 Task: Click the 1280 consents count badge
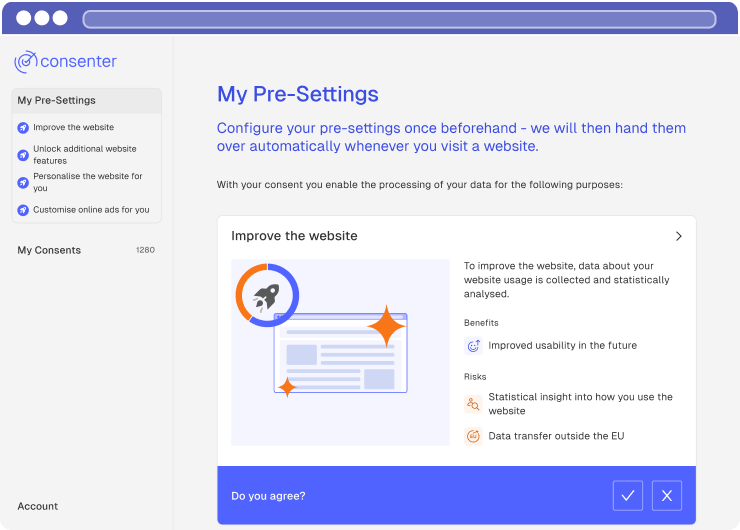coord(145,250)
